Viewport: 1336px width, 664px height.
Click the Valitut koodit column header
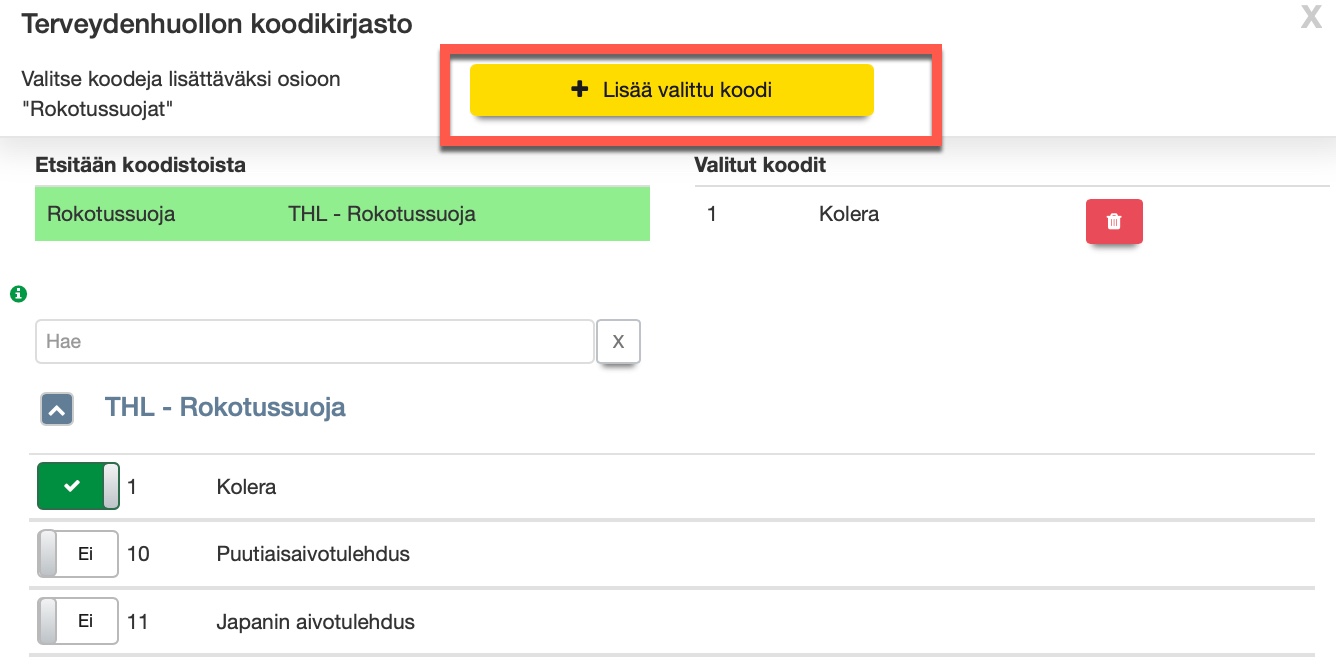760,166
